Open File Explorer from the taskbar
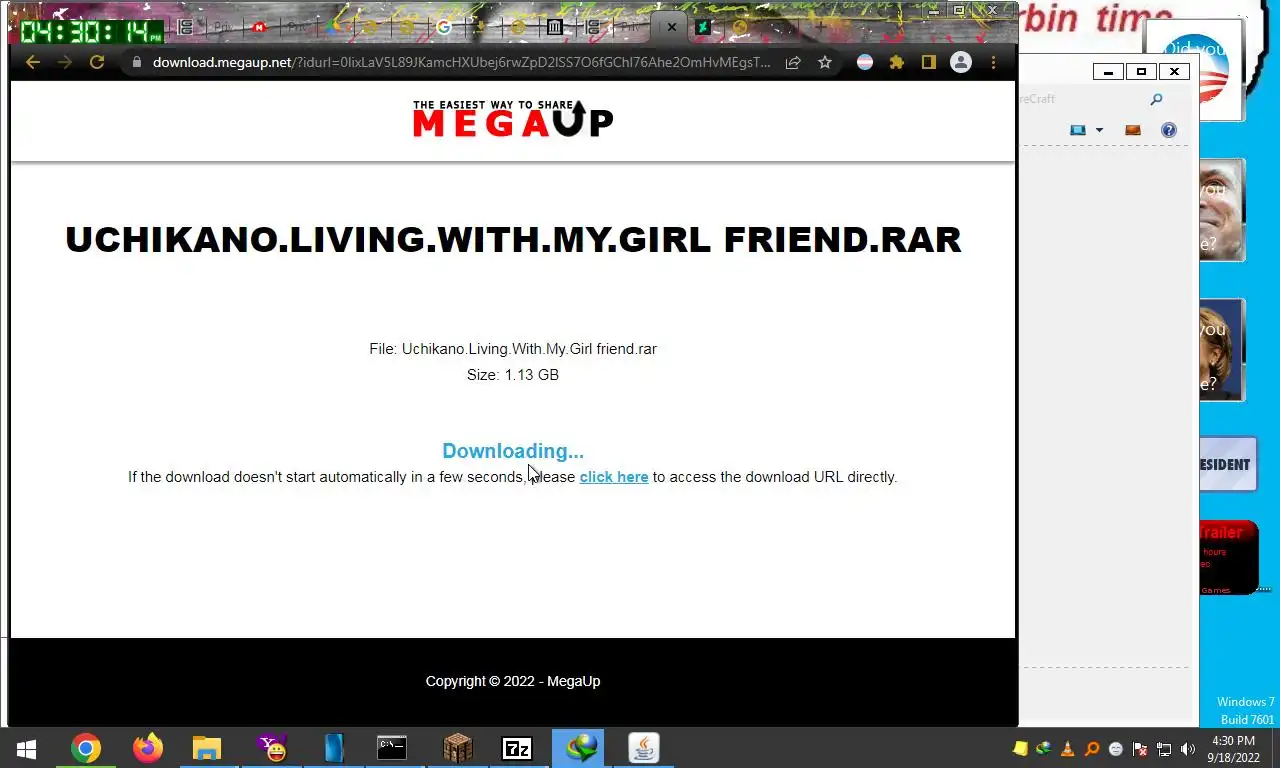Screen dimensions: 1280x768 coord(207,748)
